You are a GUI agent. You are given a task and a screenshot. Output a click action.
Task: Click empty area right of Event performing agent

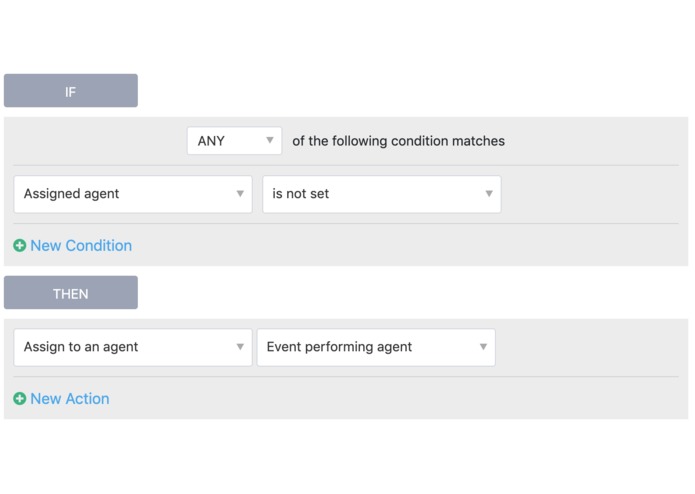pos(590,347)
